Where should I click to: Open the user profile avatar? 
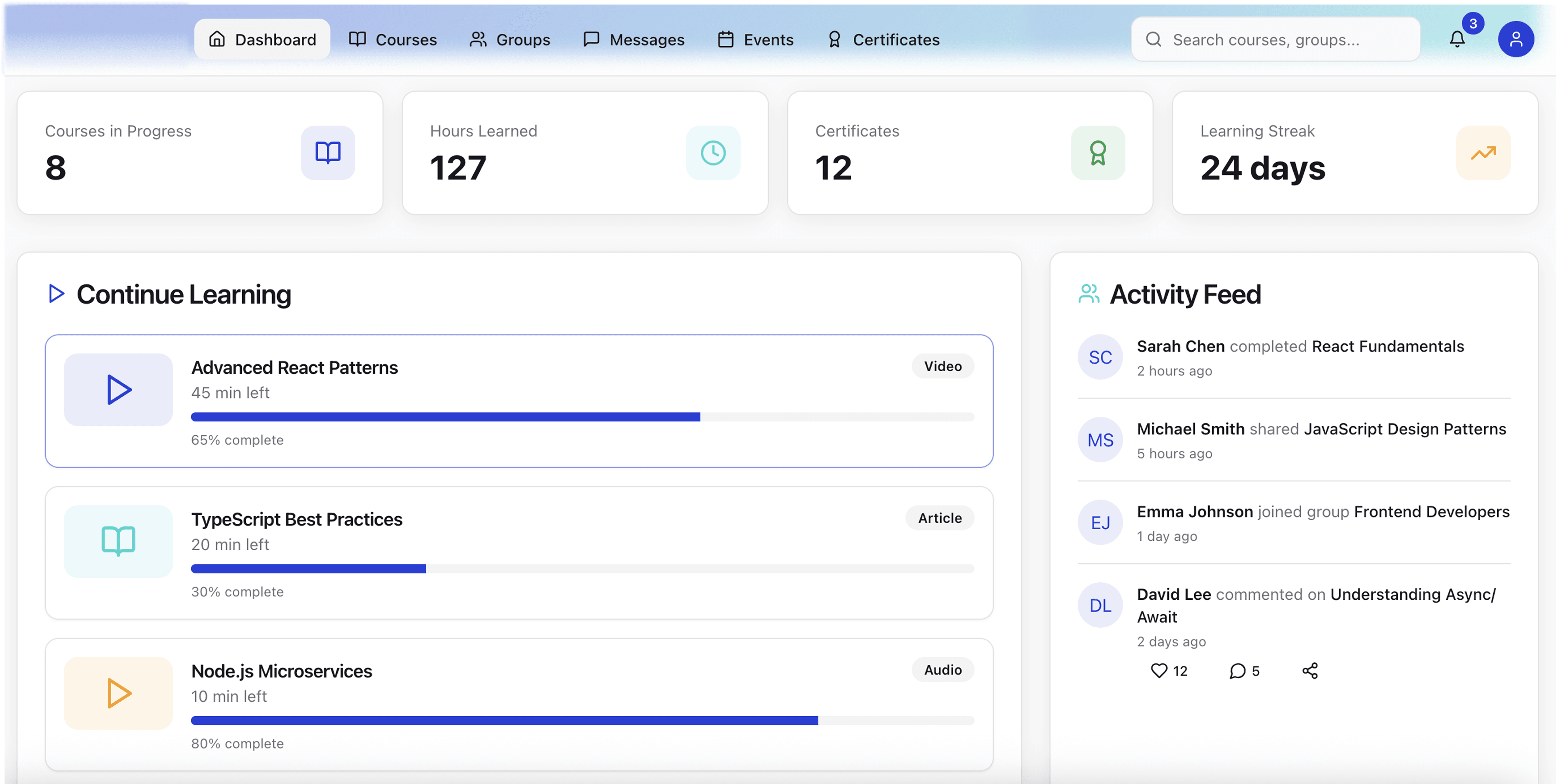1515,39
